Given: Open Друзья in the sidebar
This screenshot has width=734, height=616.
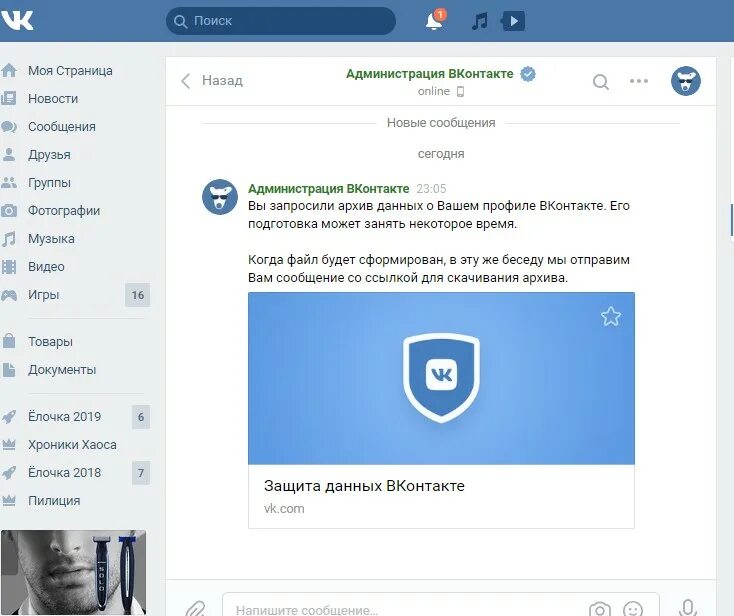Looking at the screenshot, I should (49, 155).
